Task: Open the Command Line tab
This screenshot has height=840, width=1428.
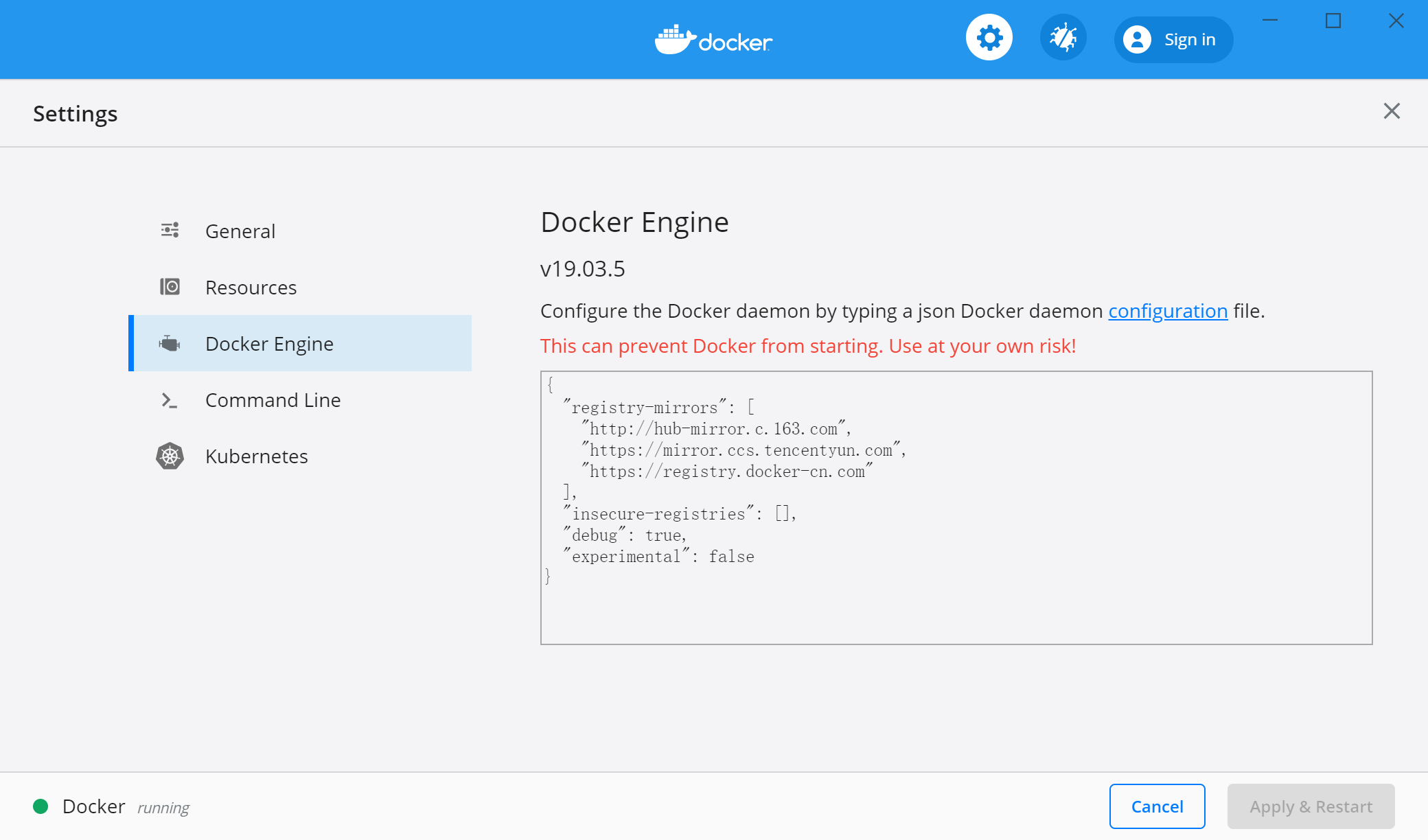Action: click(x=300, y=399)
